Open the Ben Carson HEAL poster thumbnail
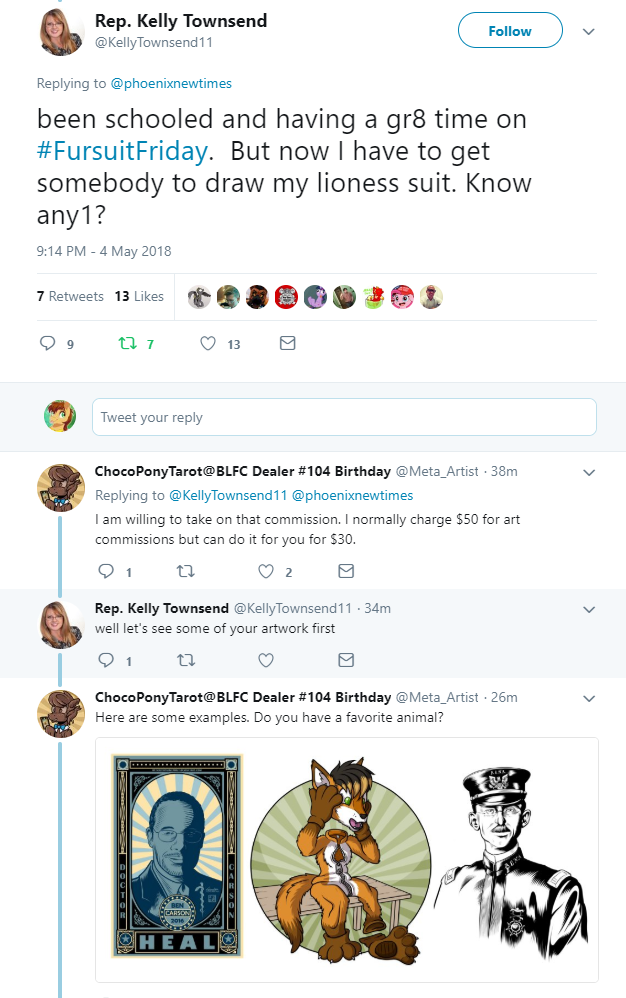This screenshot has height=998, width=626. click(178, 856)
